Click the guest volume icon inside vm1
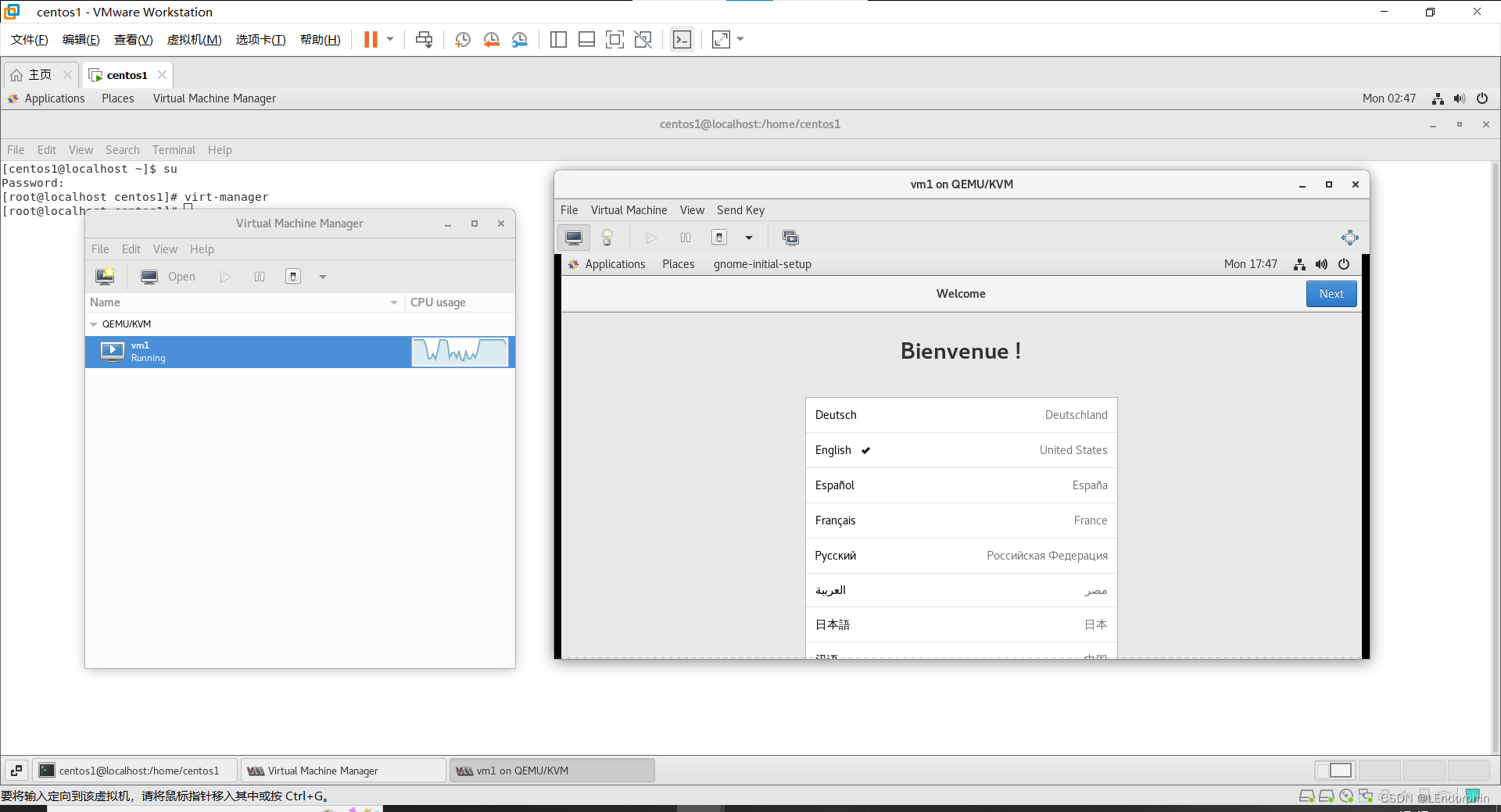 pos(1321,264)
